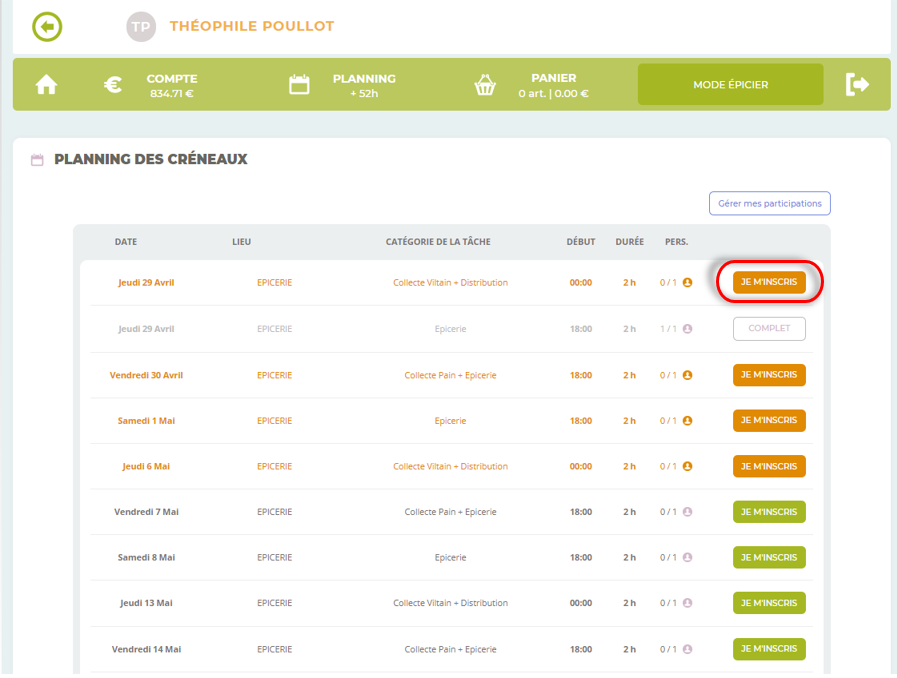The height and width of the screenshot is (678, 897).
Task: Click small calendar icon beside Planning des créneaux
Action: (37, 160)
